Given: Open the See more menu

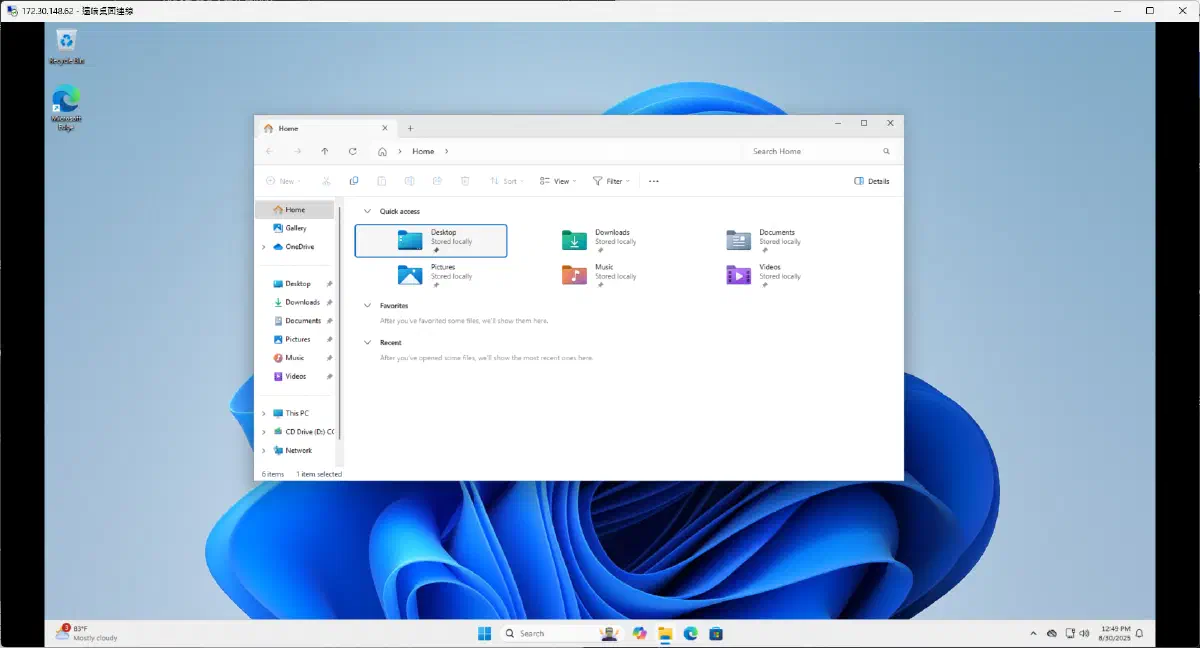Looking at the screenshot, I should (x=653, y=181).
